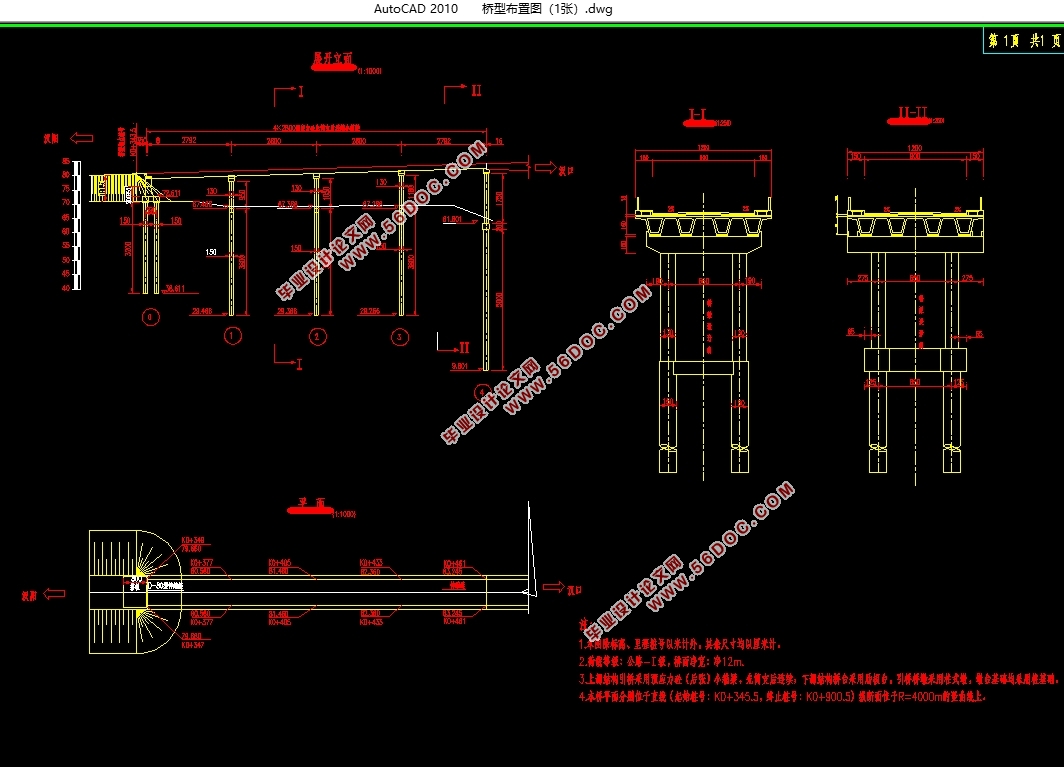This screenshot has height=767, width=1064.
Task: Click the left direction arrow in elevation view
Action: point(82,139)
